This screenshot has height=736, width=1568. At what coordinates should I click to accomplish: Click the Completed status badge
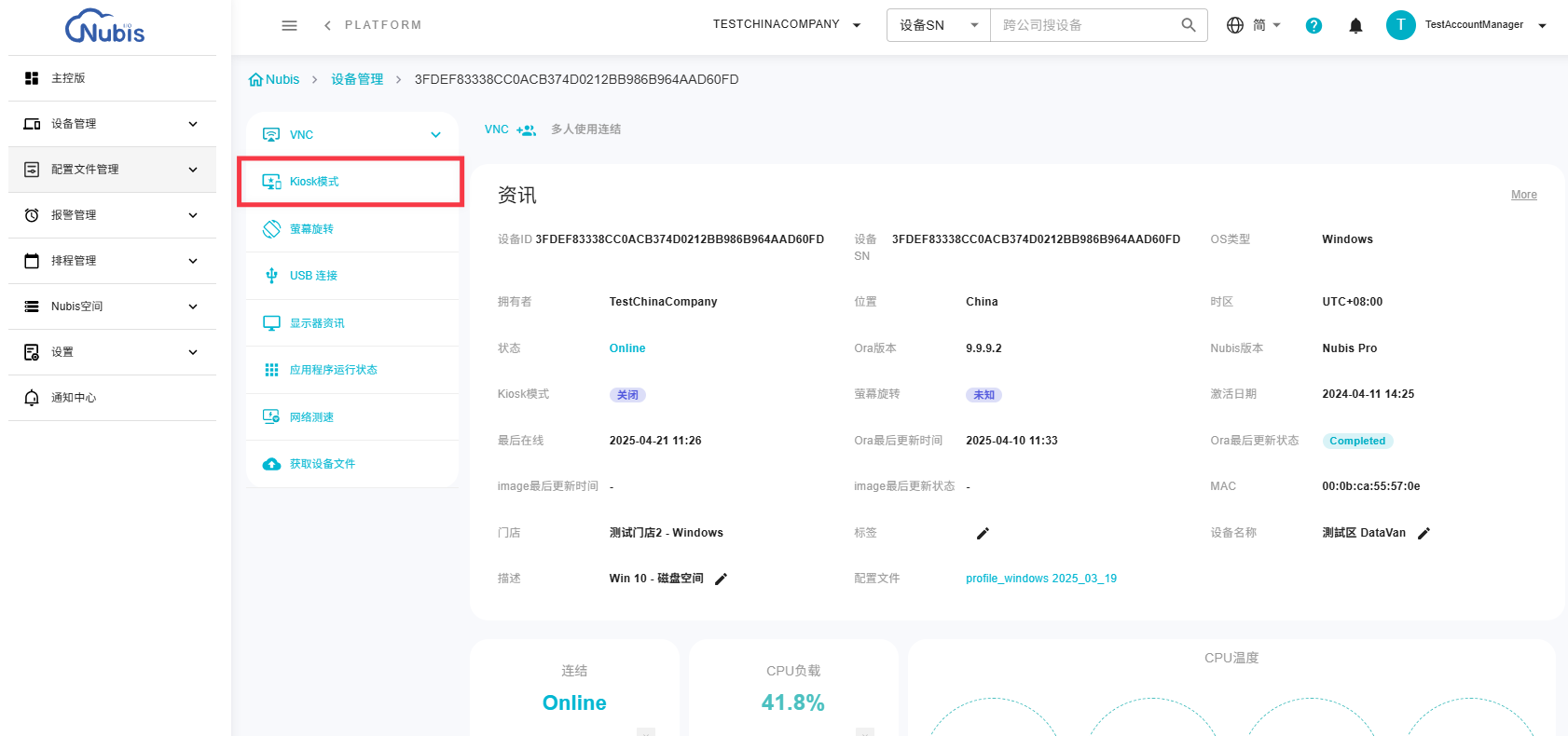(1357, 442)
